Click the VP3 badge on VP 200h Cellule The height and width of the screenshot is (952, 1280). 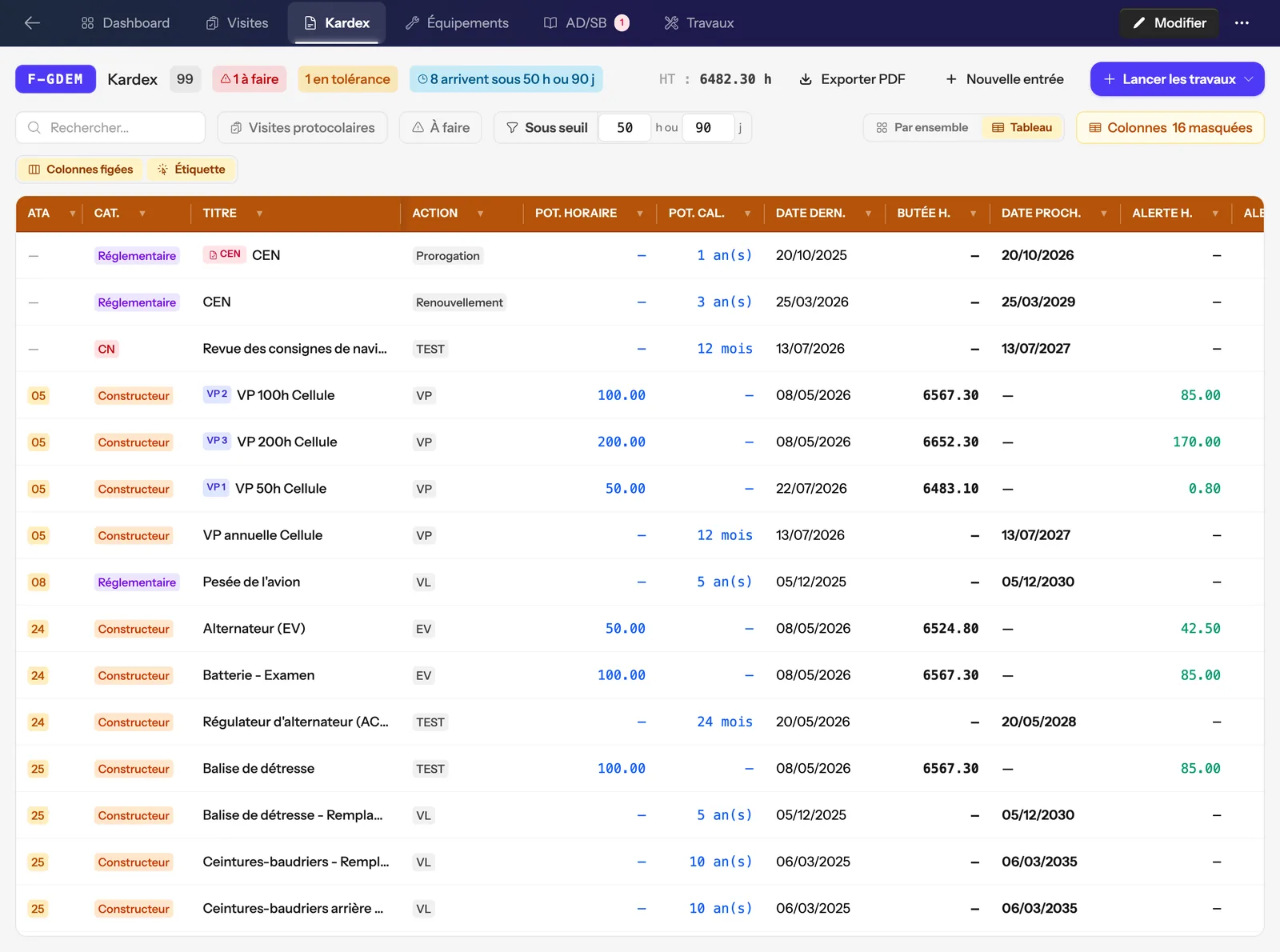[x=217, y=441]
